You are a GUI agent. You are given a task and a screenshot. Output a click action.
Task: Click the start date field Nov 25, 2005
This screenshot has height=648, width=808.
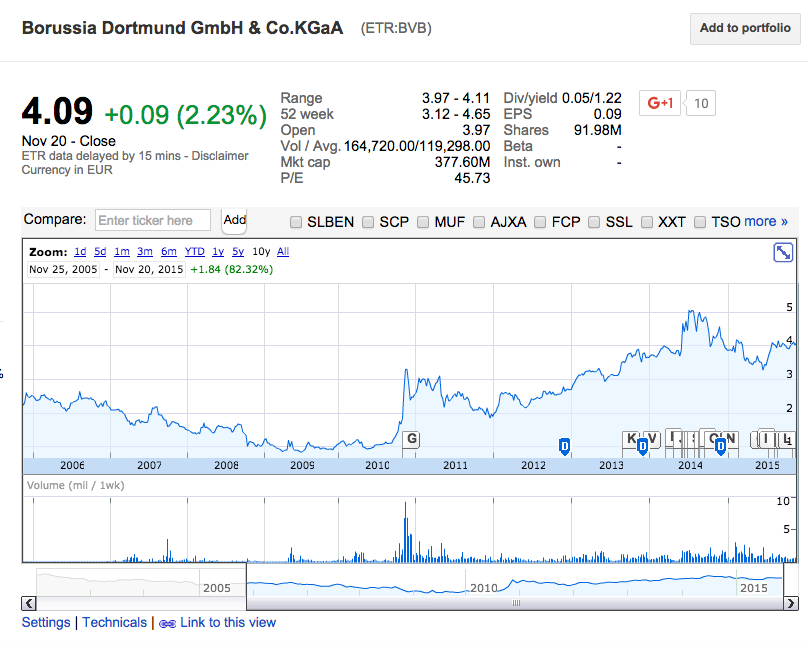tap(63, 269)
